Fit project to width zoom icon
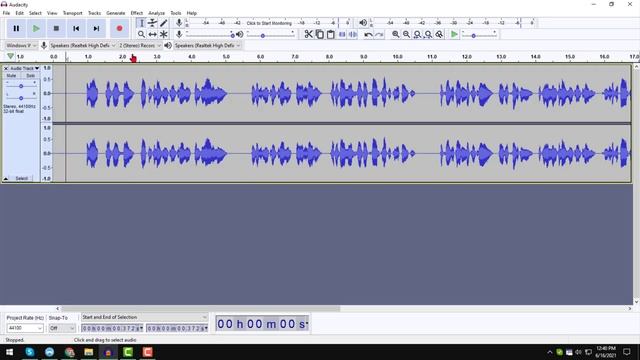The height and width of the screenshot is (360, 640). [428, 34]
